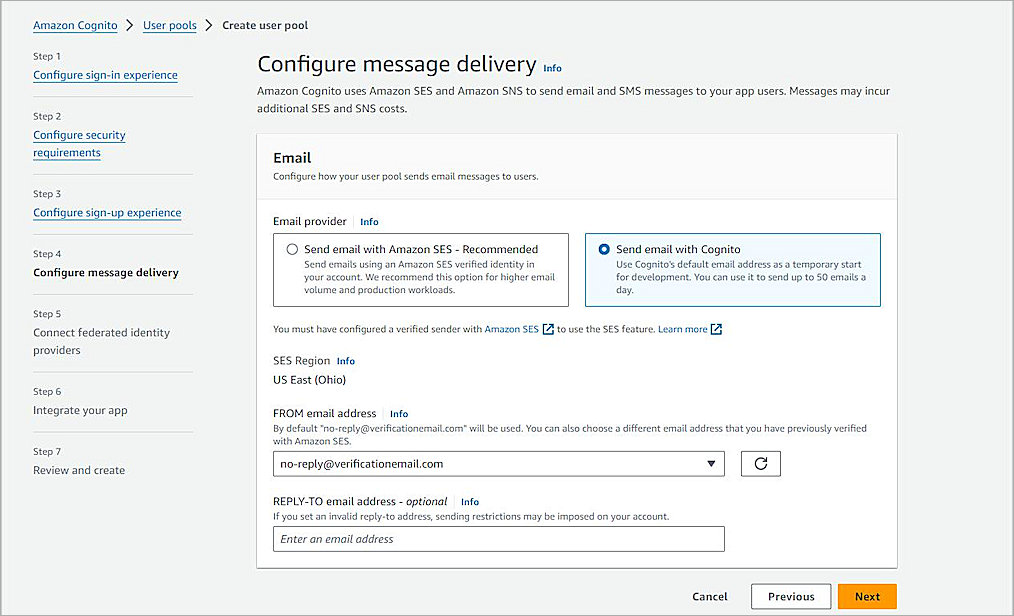1014x616 pixels.
Task: Click the Previous button
Action: (790, 596)
